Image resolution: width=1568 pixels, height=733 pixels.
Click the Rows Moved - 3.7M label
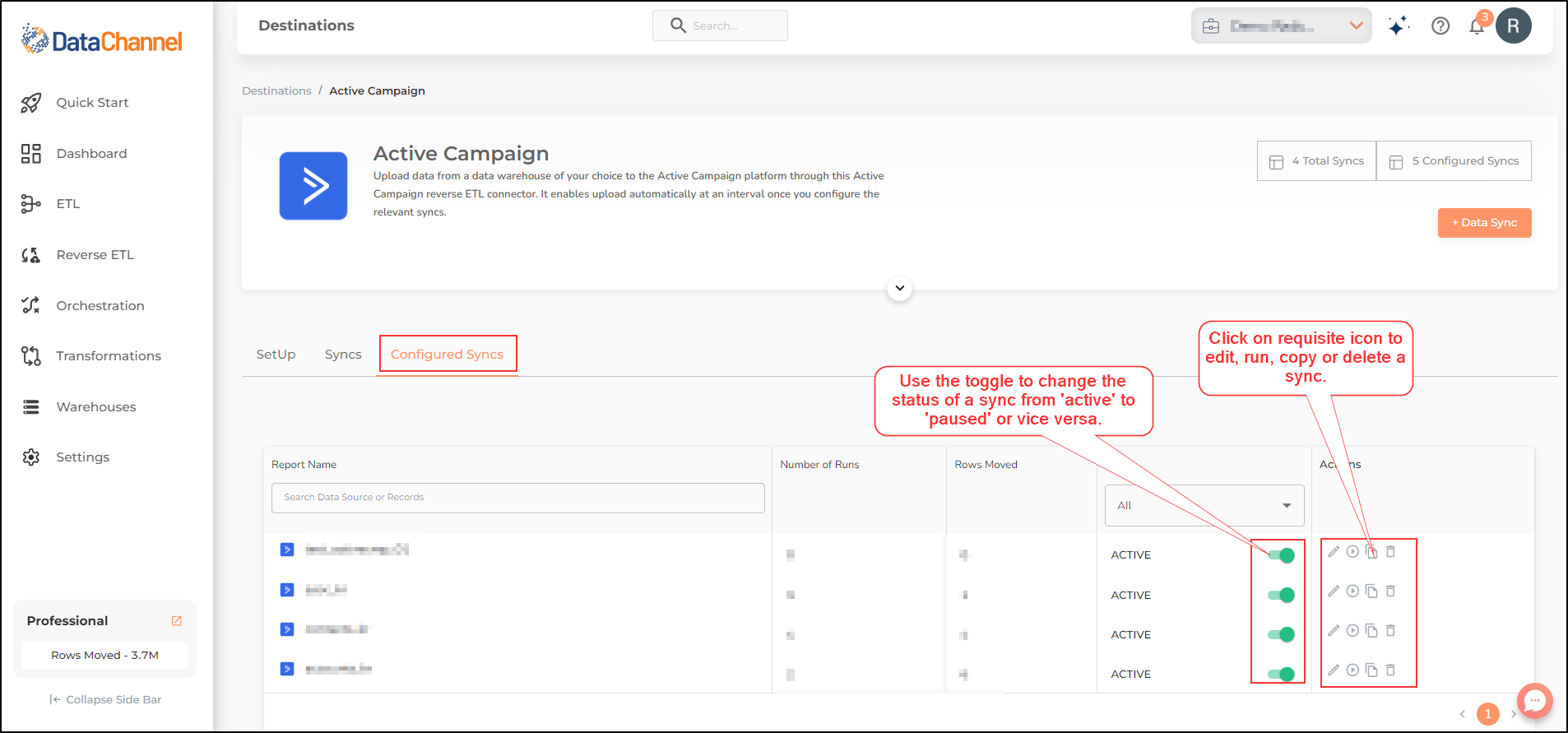[105, 656]
